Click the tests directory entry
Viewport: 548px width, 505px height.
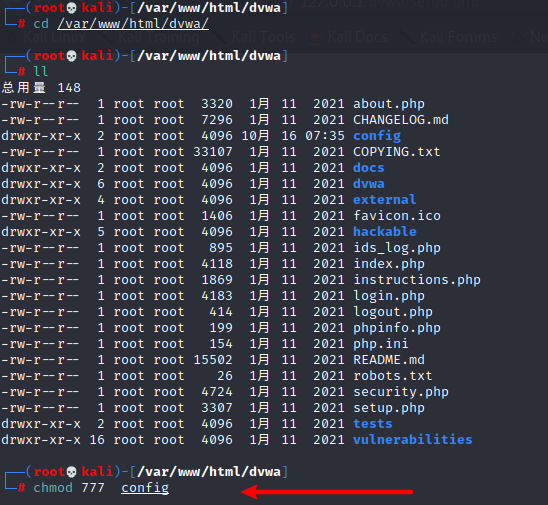click(373, 424)
